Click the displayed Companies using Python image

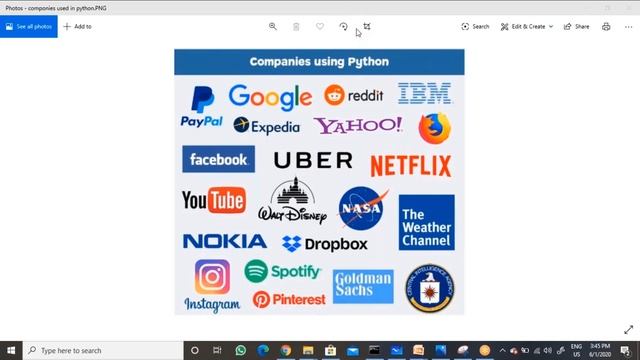pos(319,182)
